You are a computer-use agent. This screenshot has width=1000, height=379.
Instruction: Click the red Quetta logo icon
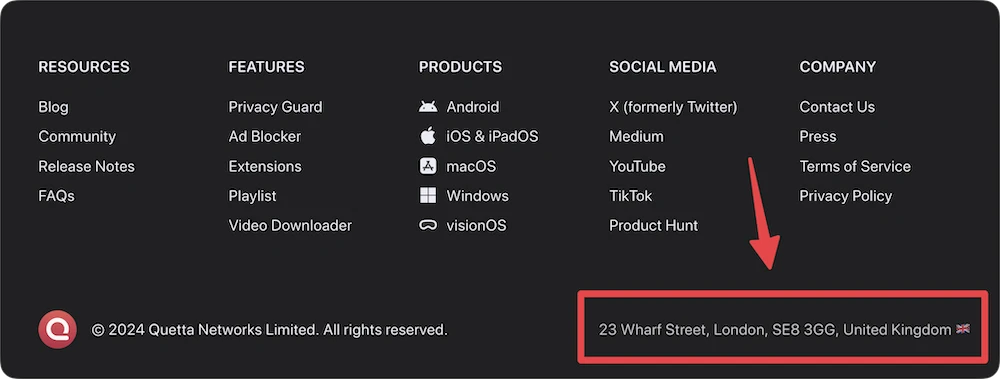(x=57, y=330)
